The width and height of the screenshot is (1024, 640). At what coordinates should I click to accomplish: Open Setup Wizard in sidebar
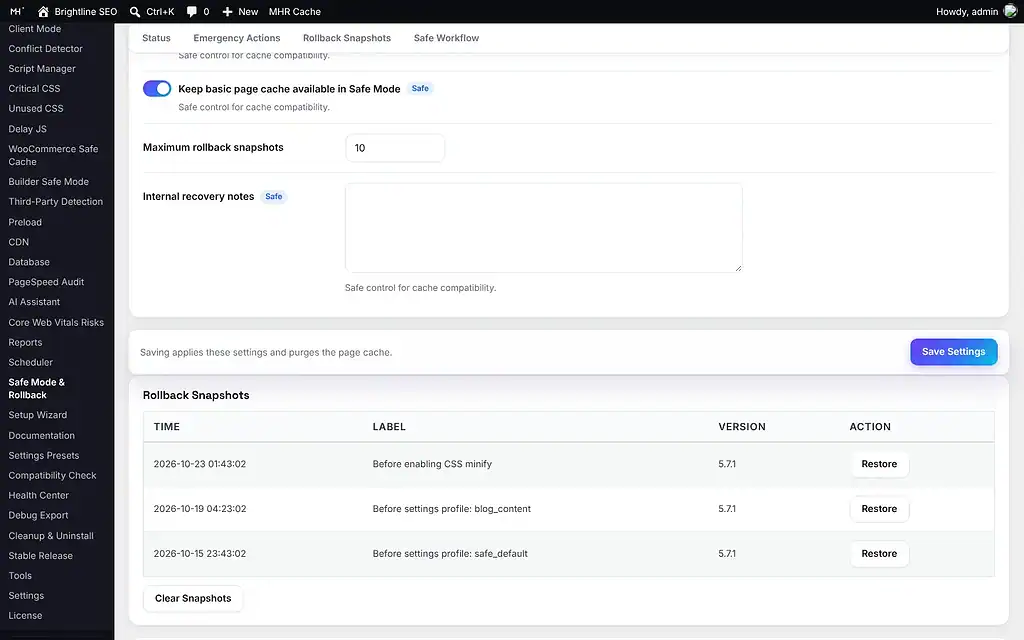coord(37,415)
